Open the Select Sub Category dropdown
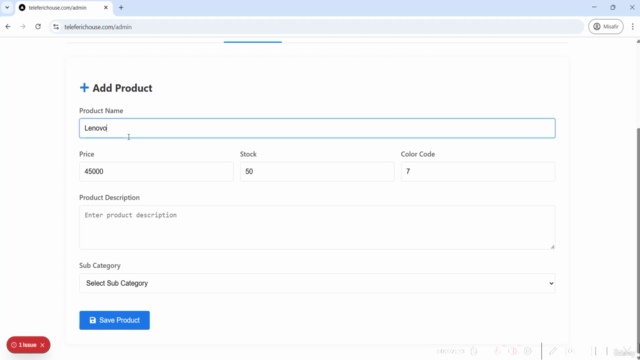Image resolution: width=640 pixels, height=360 pixels. coord(317,283)
